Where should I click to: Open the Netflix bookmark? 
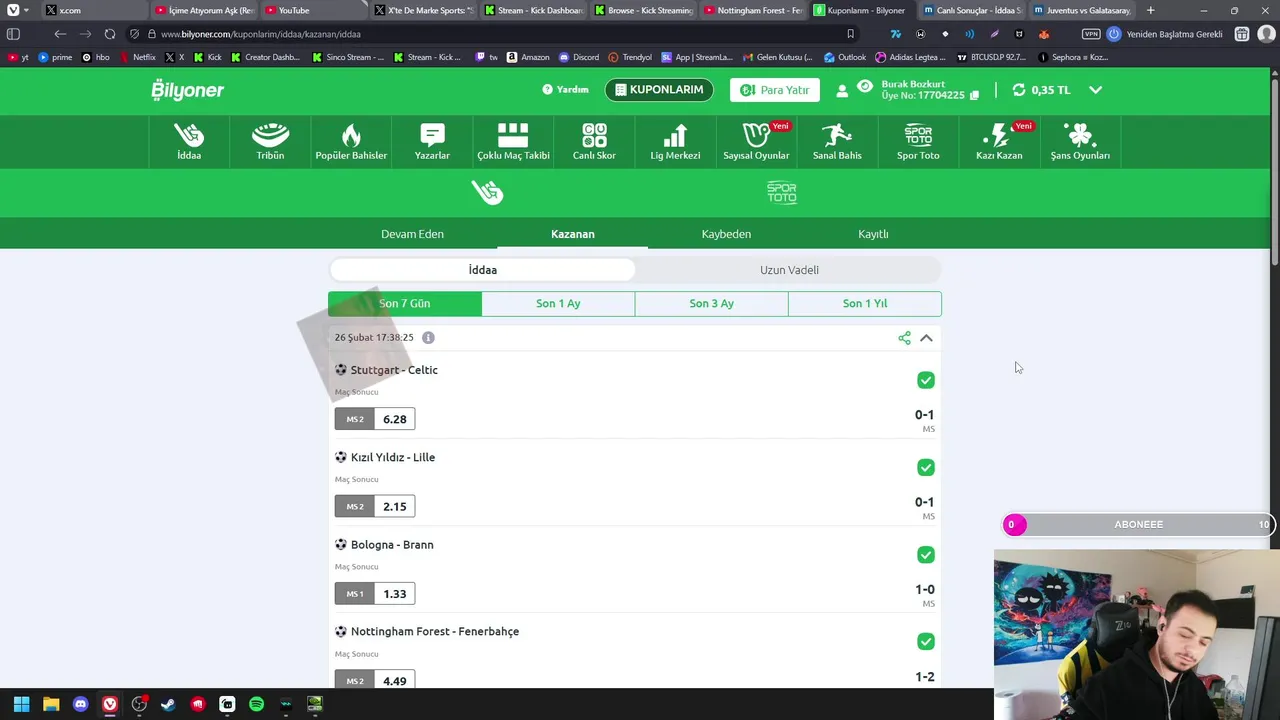(x=137, y=57)
